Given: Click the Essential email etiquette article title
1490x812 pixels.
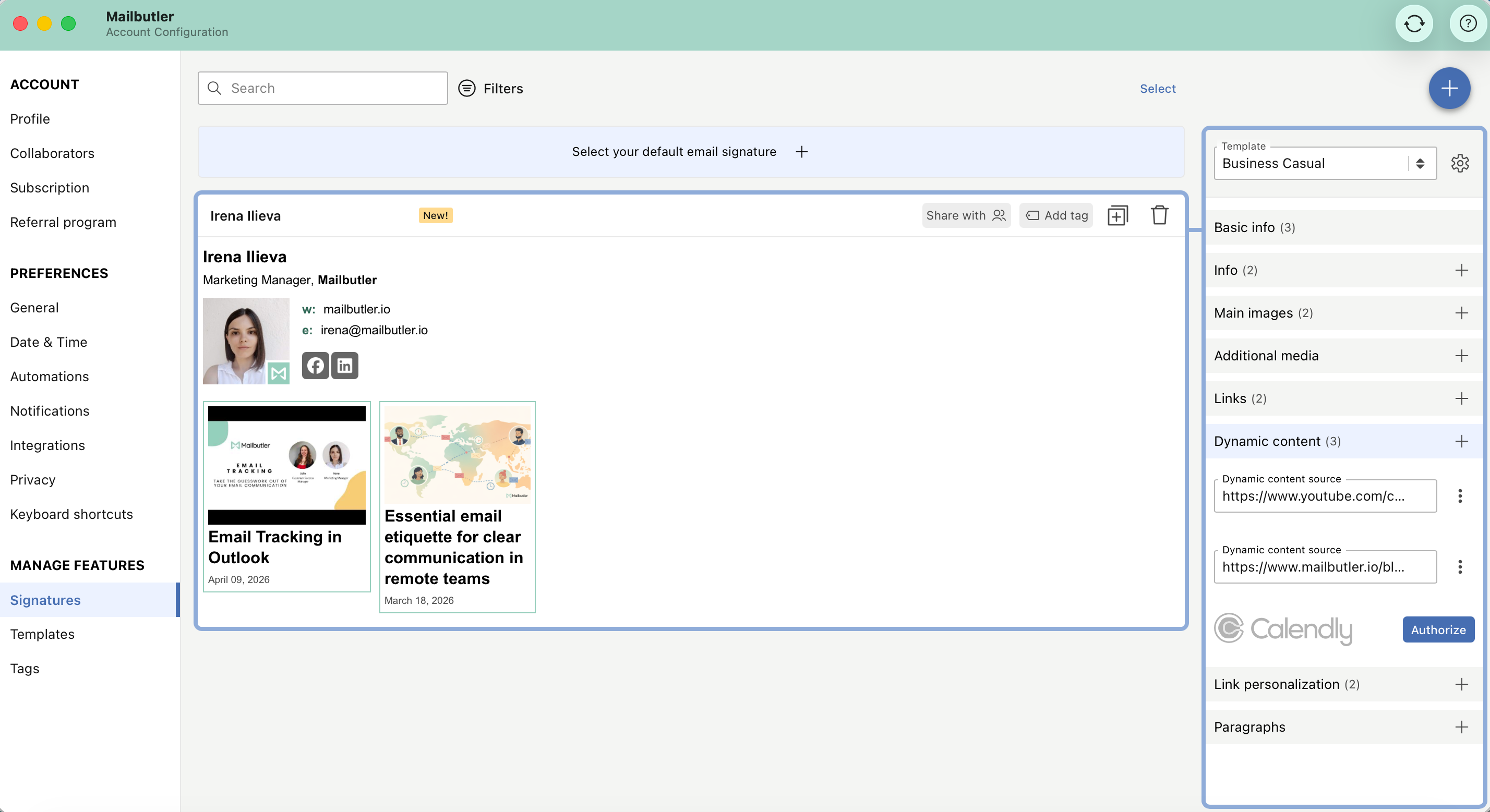Looking at the screenshot, I should tap(453, 547).
